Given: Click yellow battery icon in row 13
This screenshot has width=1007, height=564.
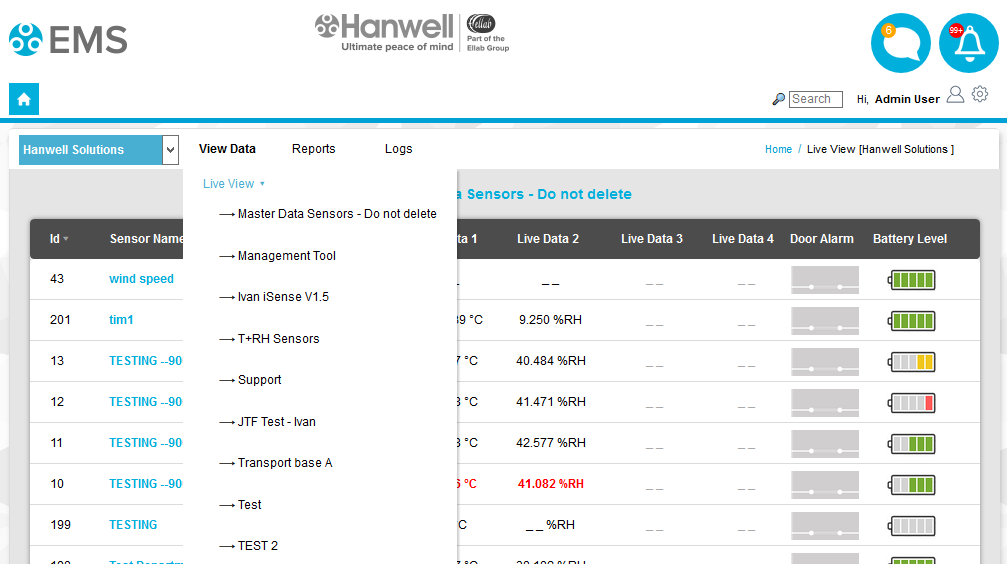Looking at the screenshot, I should 911,362.
